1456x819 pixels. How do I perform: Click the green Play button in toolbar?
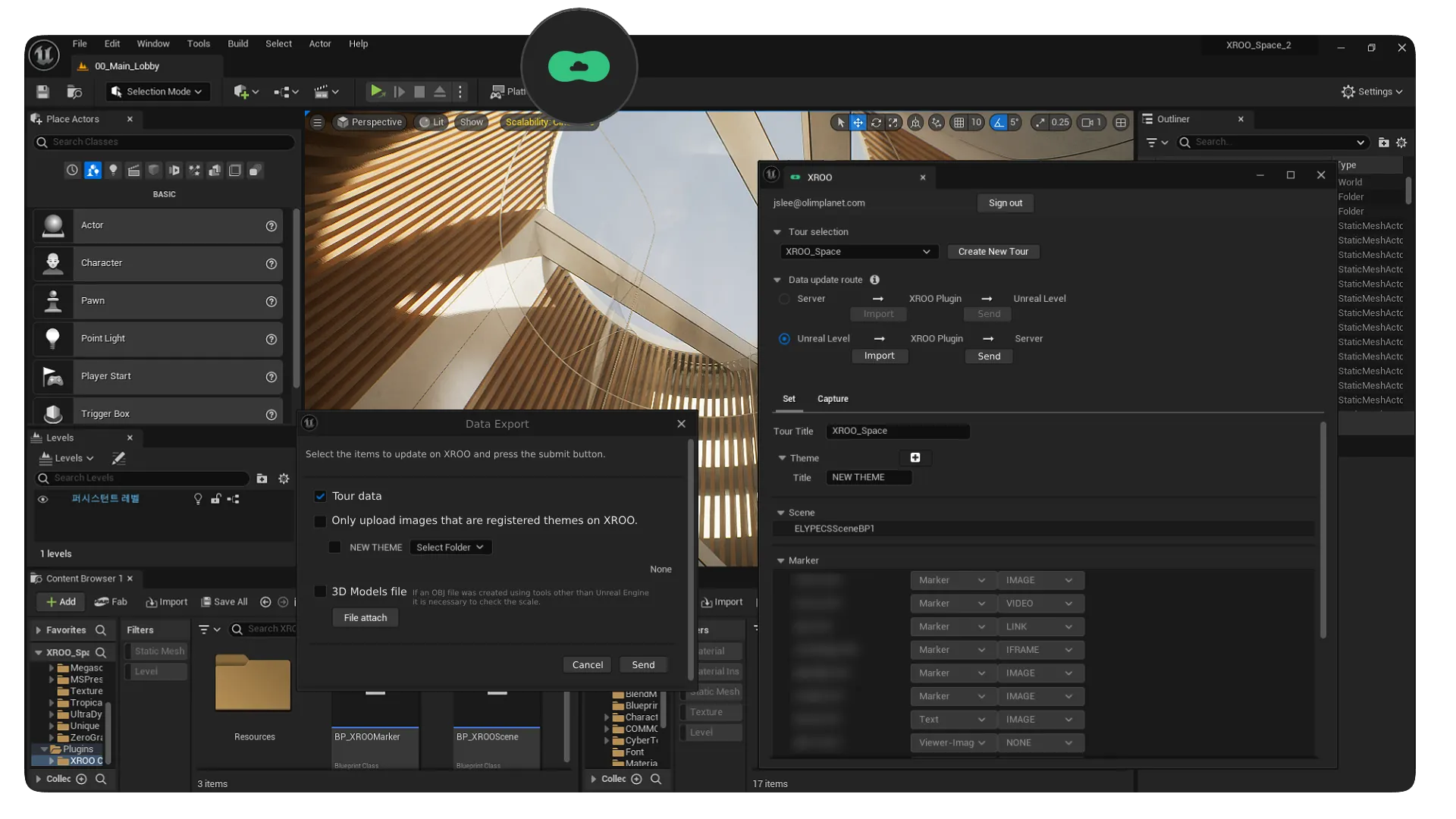click(377, 92)
